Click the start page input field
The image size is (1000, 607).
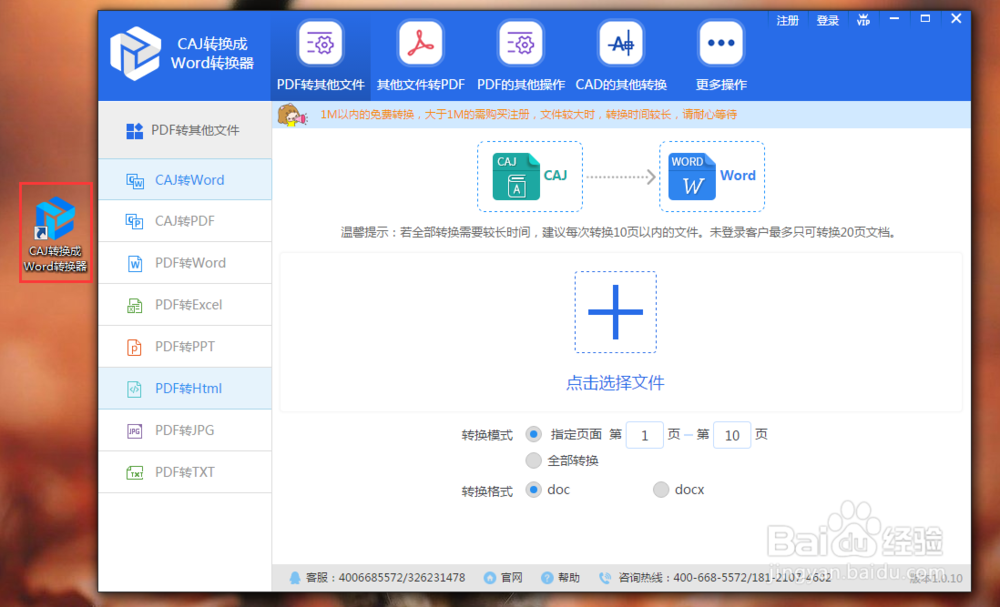pyautogui.click(x=645, y=435)
